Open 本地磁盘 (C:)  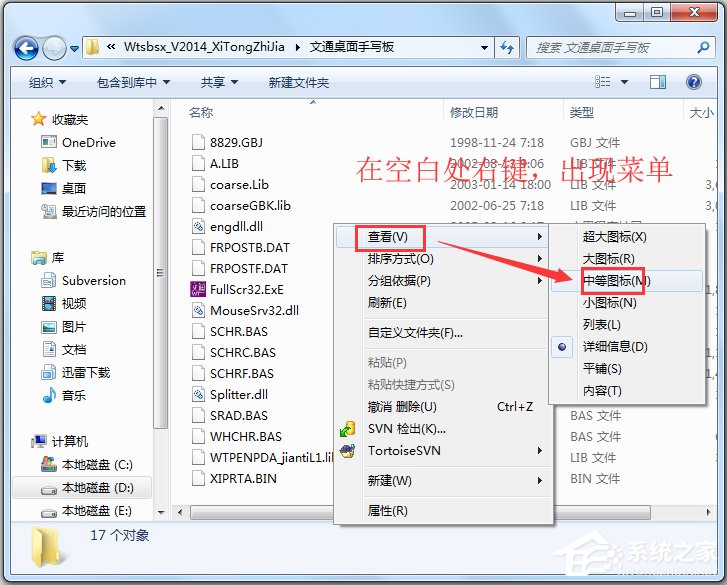coord(87,464)
